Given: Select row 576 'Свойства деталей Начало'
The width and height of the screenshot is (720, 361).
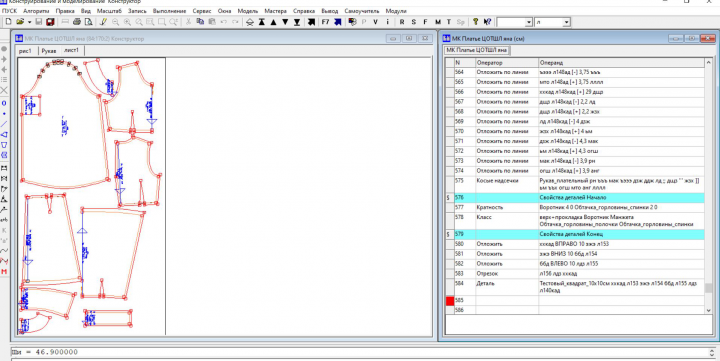Looking at the screenshot, I should (575, 197).
